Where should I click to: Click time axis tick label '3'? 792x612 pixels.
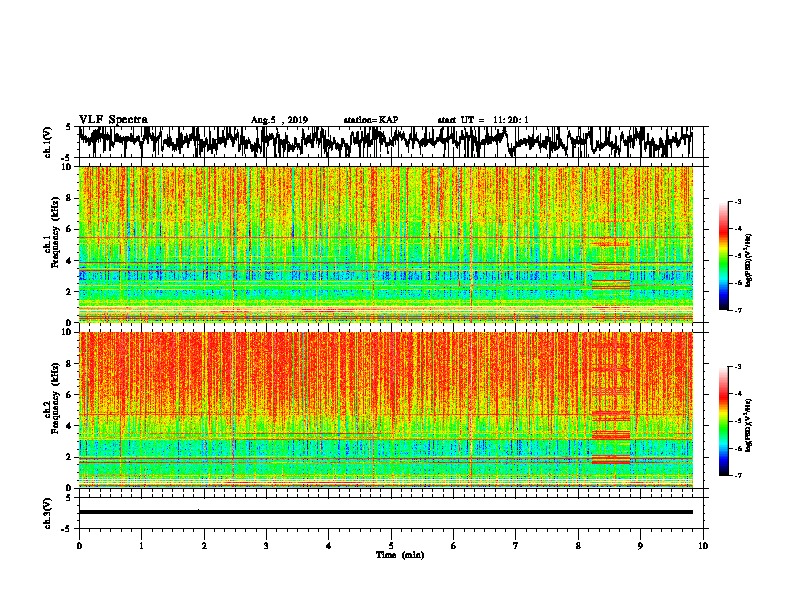266,546
